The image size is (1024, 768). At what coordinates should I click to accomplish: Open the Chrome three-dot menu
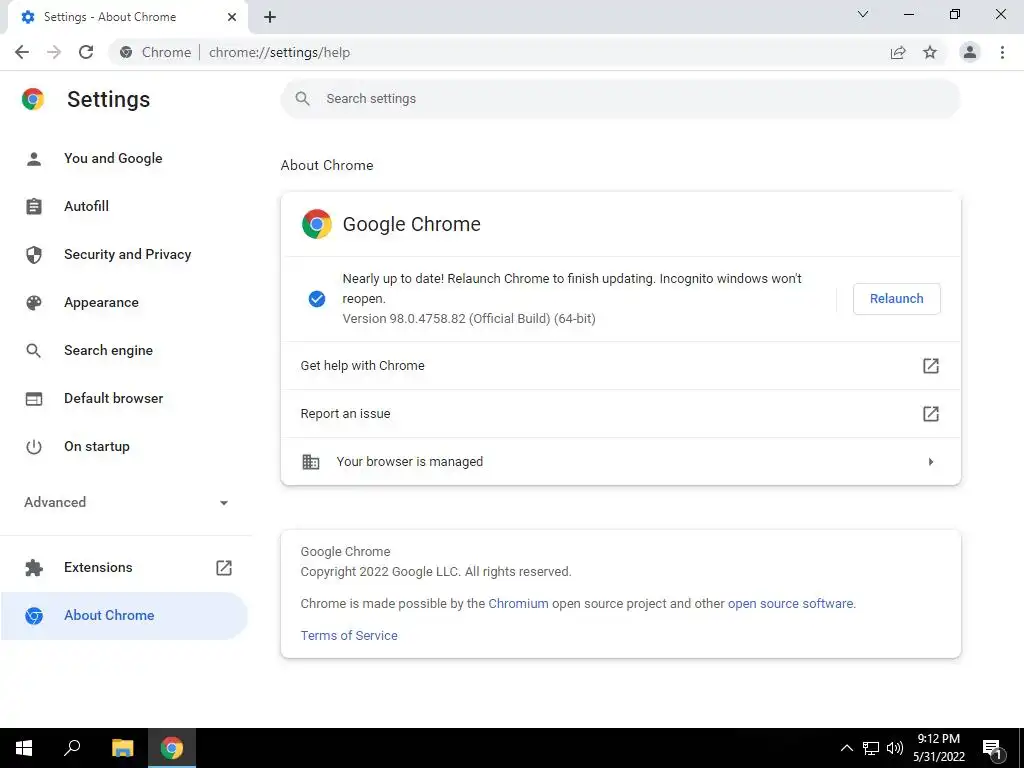coord(1002,52)
